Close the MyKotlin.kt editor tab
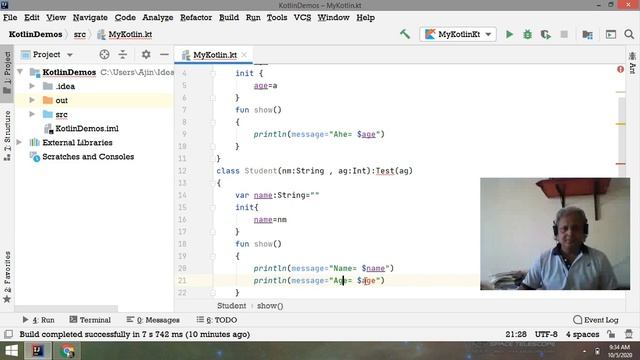Image resolution: width=640 pixels, height=360 pixels. click(244, 55)
